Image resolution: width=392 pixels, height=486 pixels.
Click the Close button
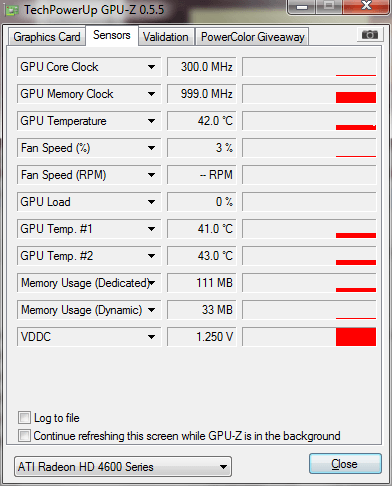(x=345, y=464)
